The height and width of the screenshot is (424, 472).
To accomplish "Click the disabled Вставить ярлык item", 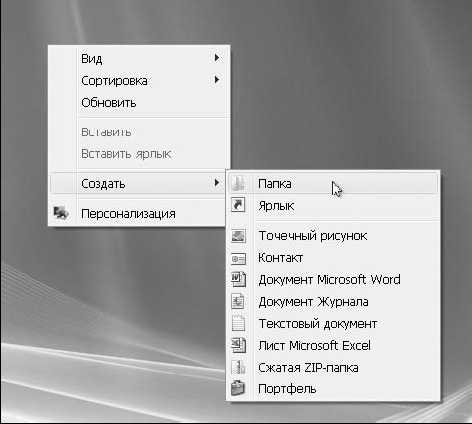I will (x=126, y=154).
